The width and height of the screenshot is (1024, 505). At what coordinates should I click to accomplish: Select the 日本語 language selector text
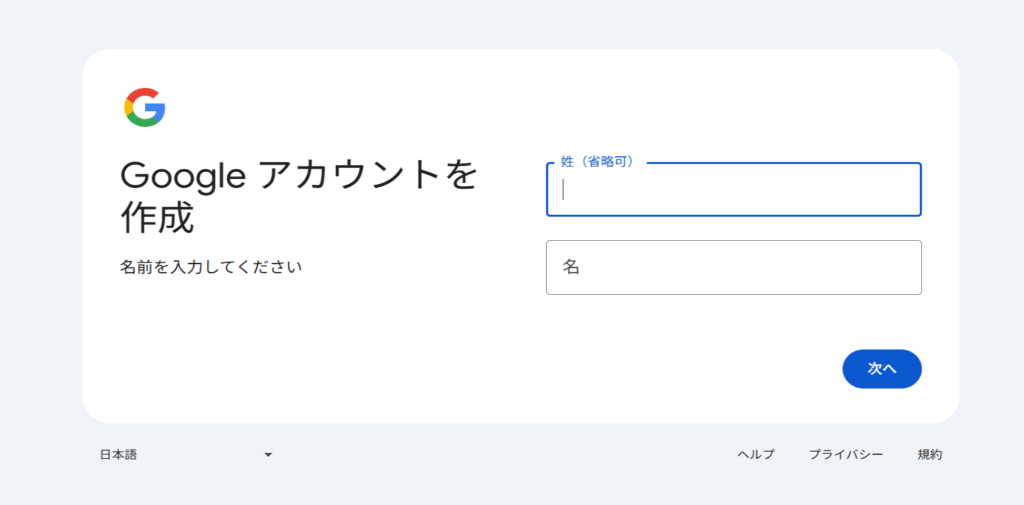click(118, 455)
